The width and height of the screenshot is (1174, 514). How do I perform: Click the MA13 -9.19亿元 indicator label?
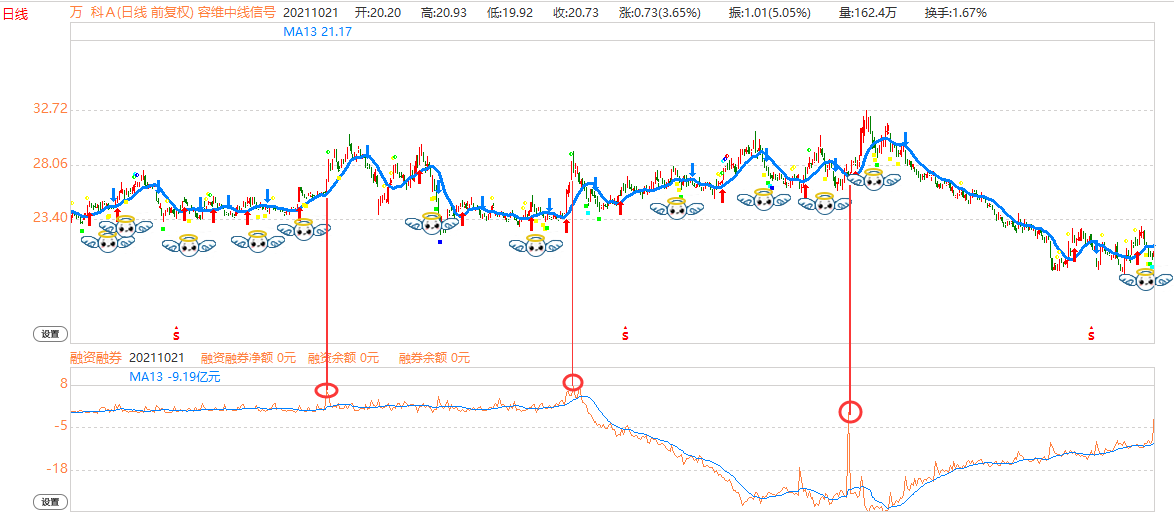tap(175, 377)
